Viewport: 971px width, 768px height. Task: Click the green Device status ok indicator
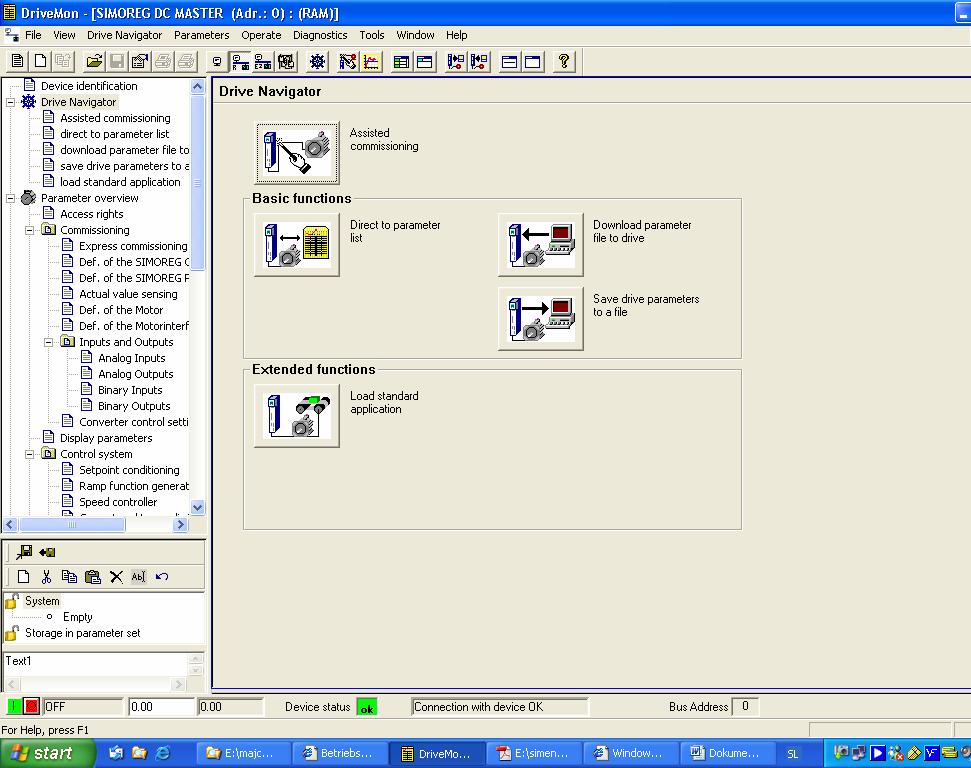367,707
